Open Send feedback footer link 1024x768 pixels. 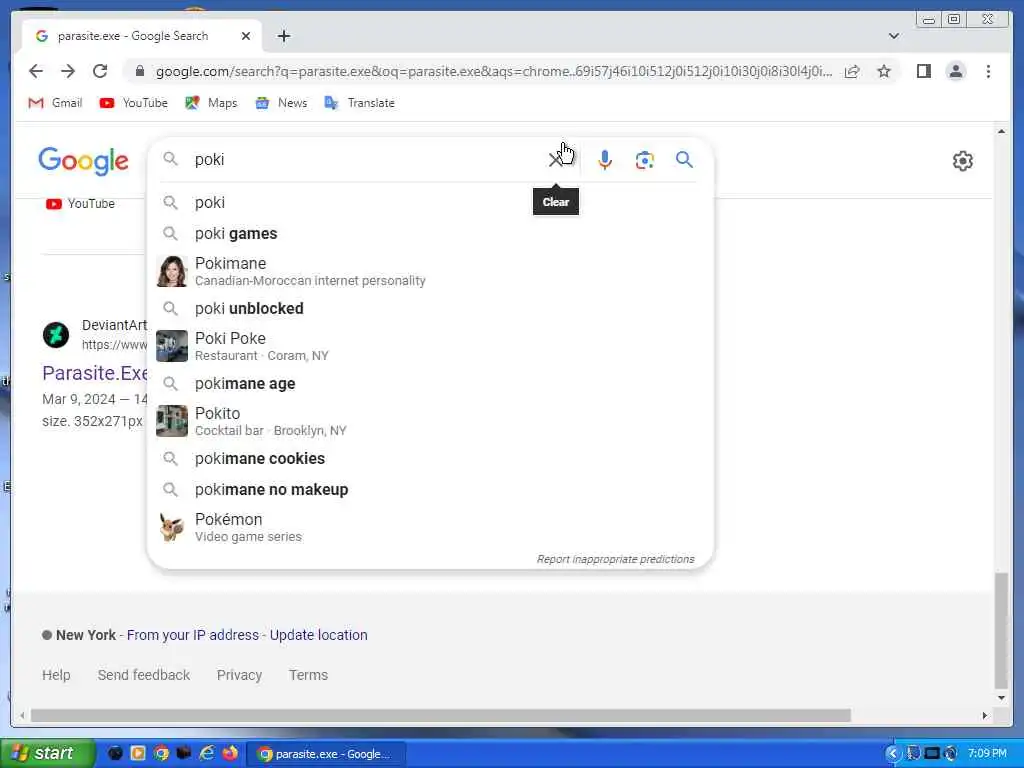click(x=144, y=675)
